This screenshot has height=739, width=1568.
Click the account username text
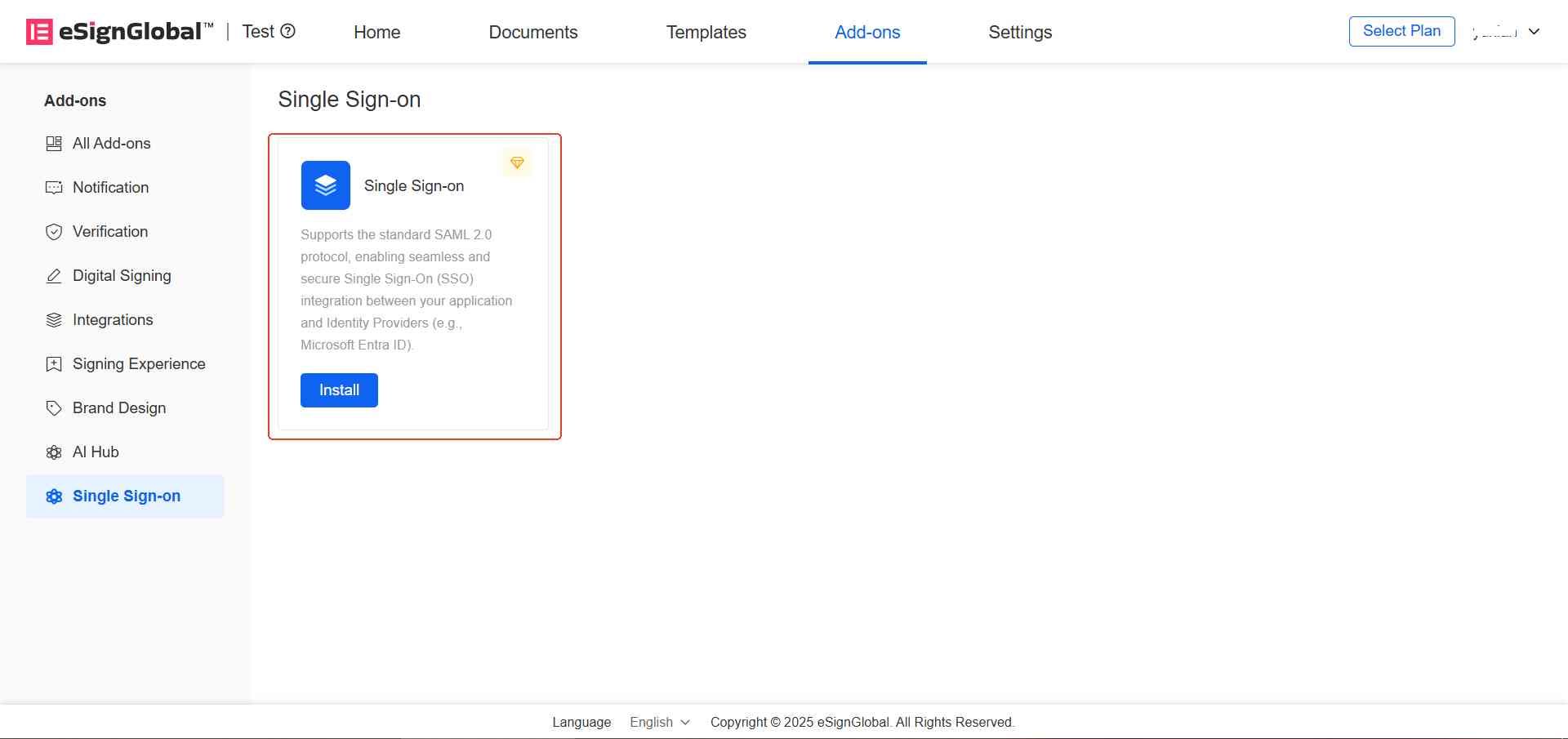(1494, 32)
